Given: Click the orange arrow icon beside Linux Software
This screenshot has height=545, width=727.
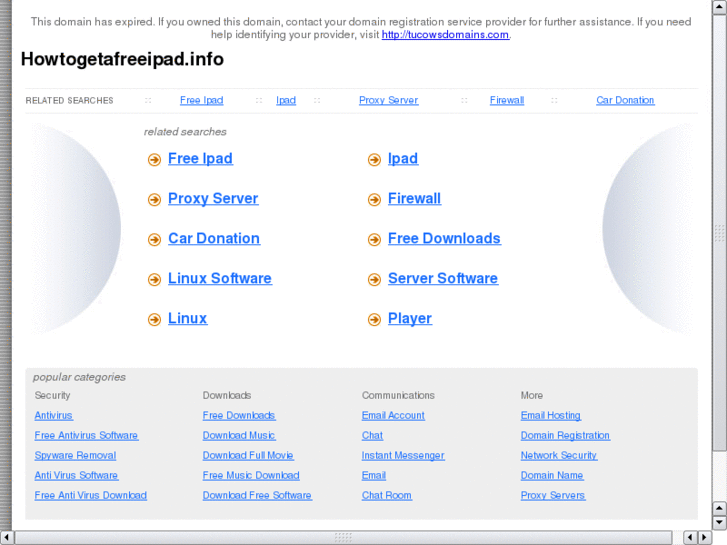Looking at the screenshot, I should tap(154, 280).
